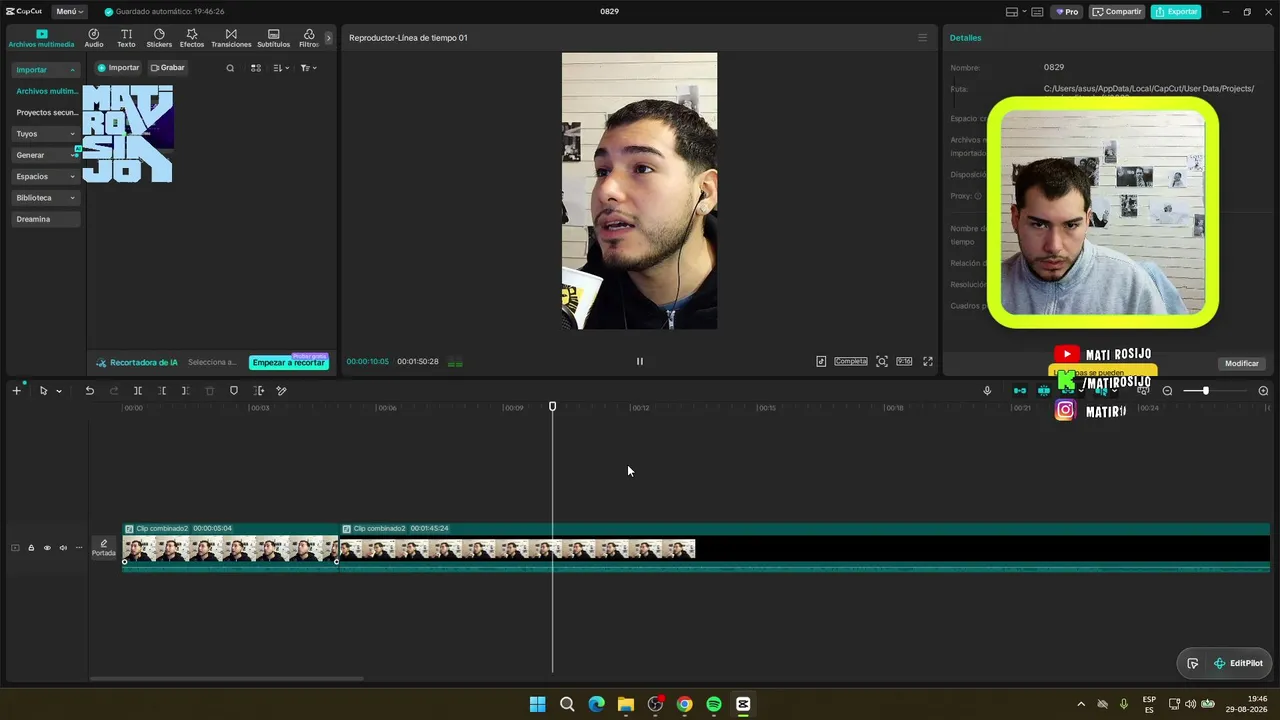Switch the media grid view layout
1280x720 pixels.
pos(256,68)
